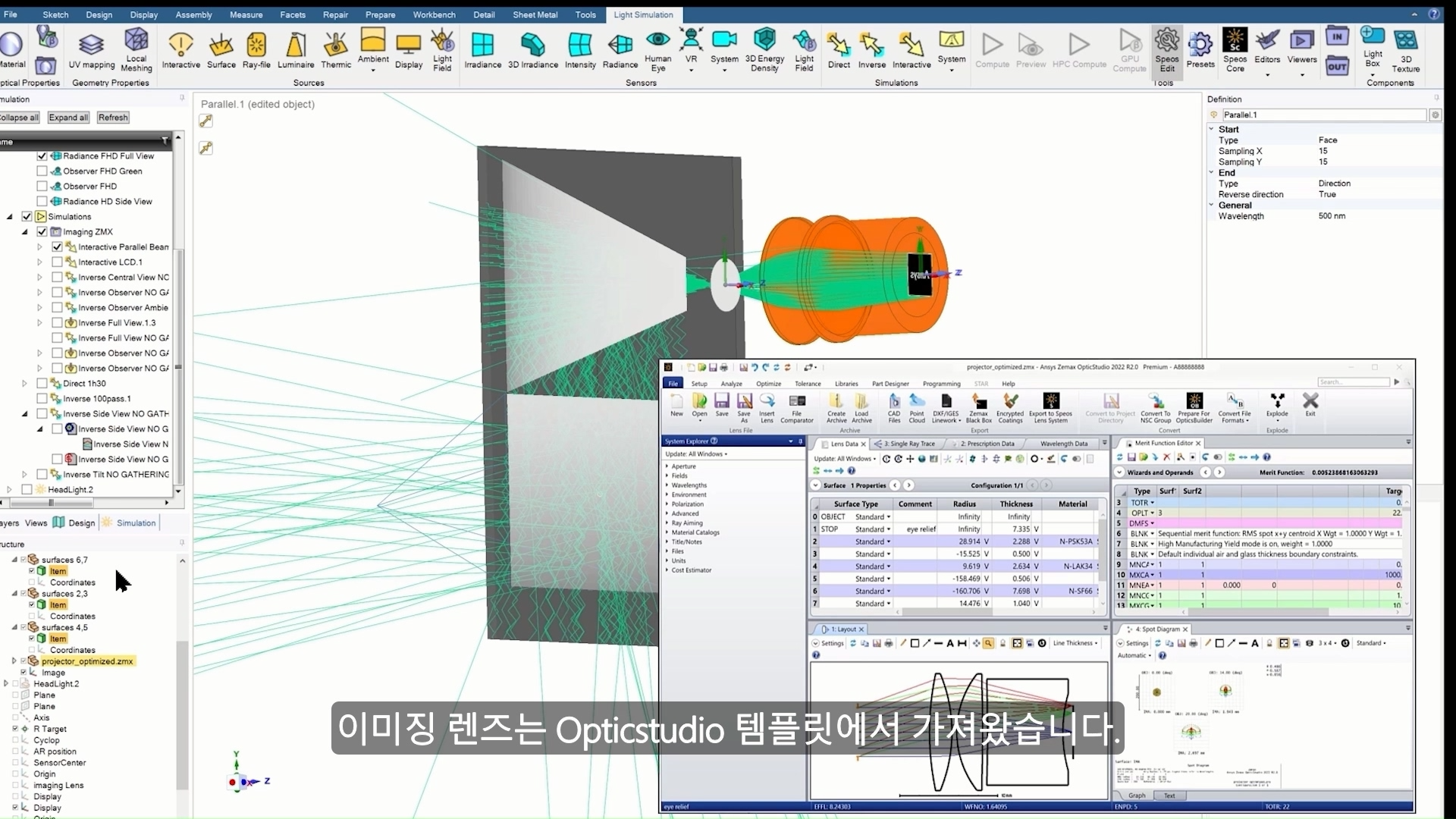Open the GPU Compute tool
The image size is (1456, 819).
(1129, 49)
